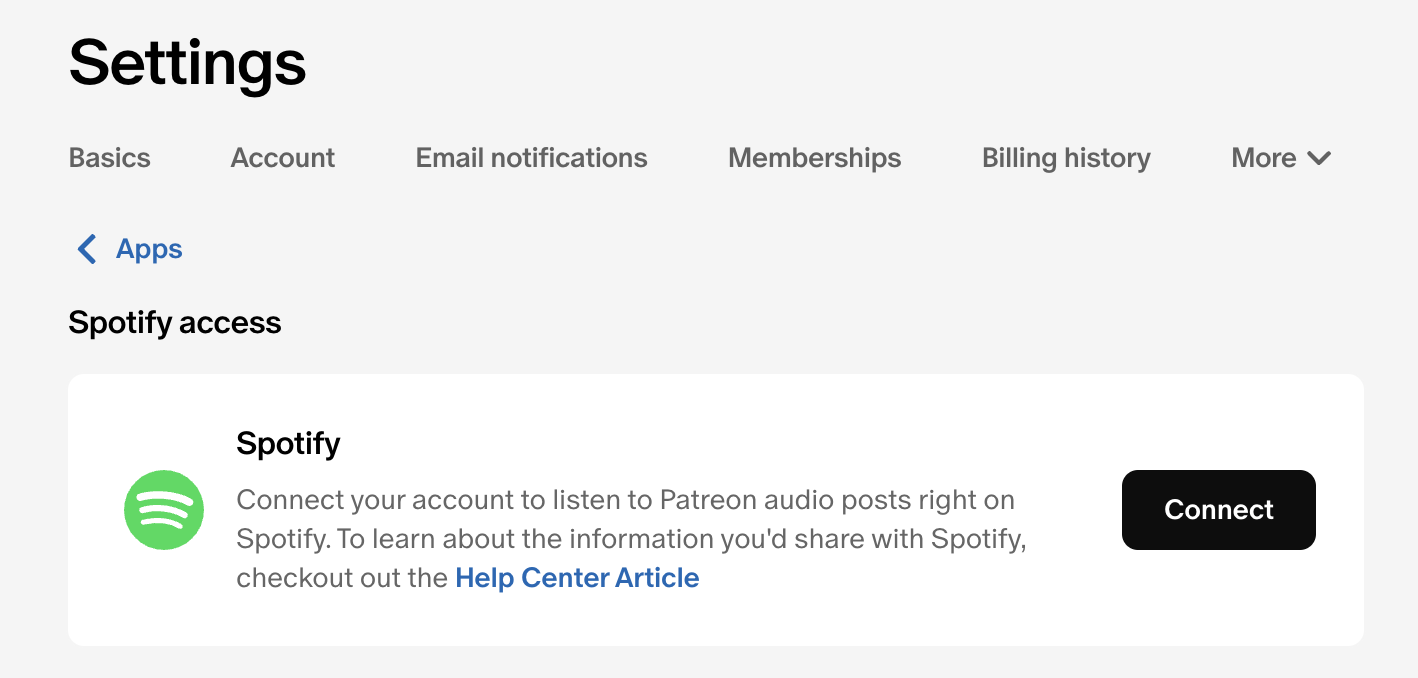Click the down chevron next to More
Image resolution: width=1418 pixels, height=678 pixels.
pos(1319,158)
